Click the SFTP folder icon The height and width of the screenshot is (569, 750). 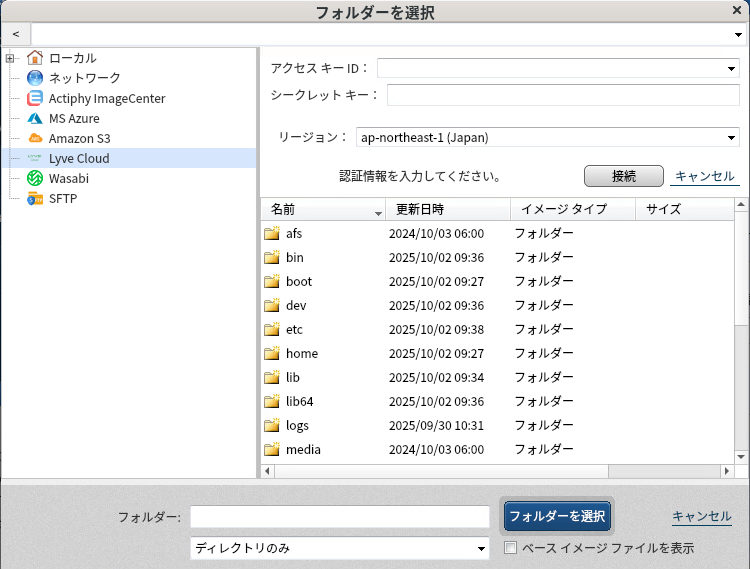35,198
